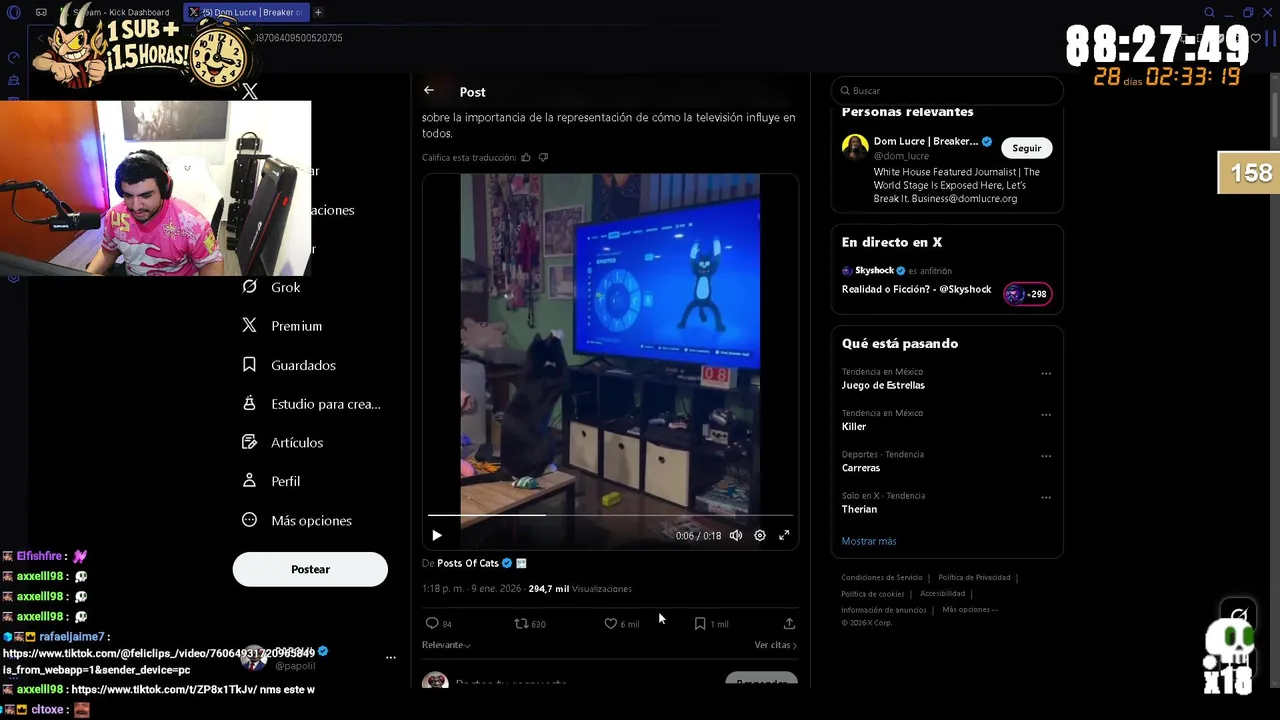Reply via the comment icon showing 84
The width and height of the screenshot is (1280, 720).
(439, 623)
